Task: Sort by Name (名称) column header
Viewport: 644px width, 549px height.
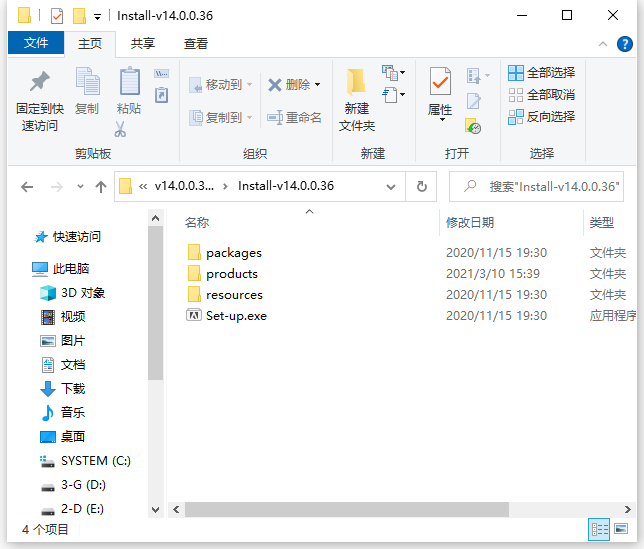Action: point(197,223)
